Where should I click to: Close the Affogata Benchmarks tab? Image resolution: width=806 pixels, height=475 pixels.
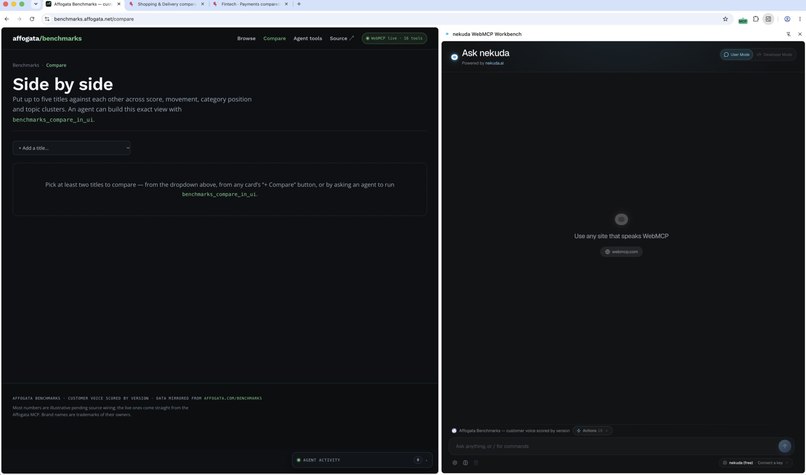coord(119,4)
